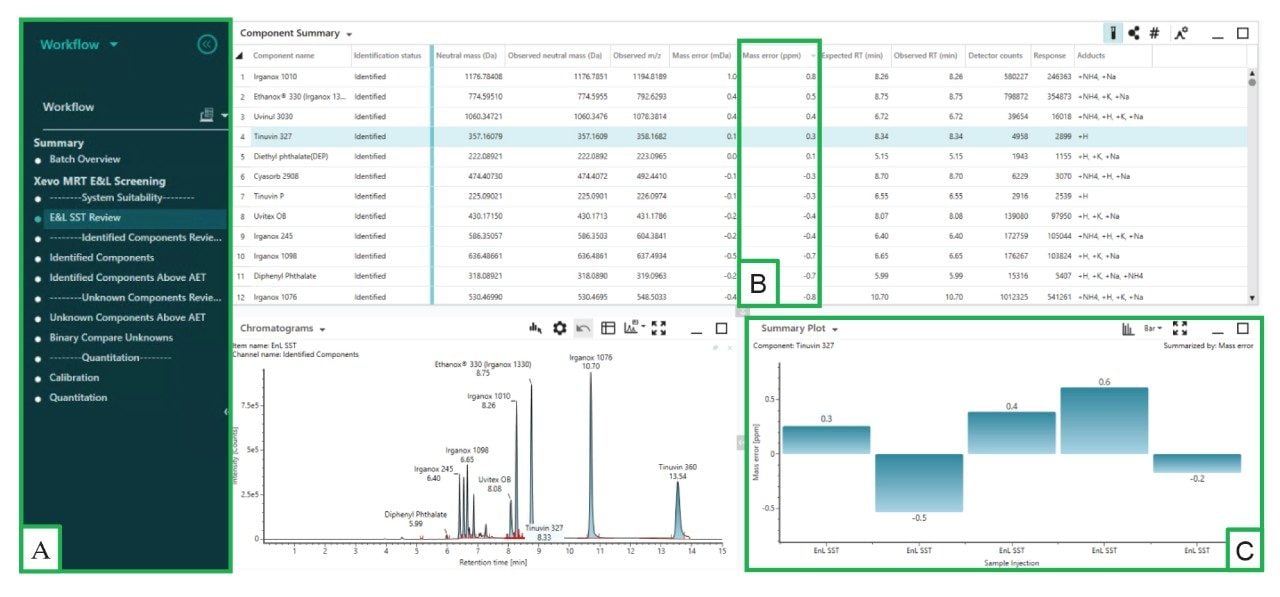The image size is (1280, 597).
Task: Open the dropdown arrow beside workflow layout icon
Action: (x=225, y=116)
